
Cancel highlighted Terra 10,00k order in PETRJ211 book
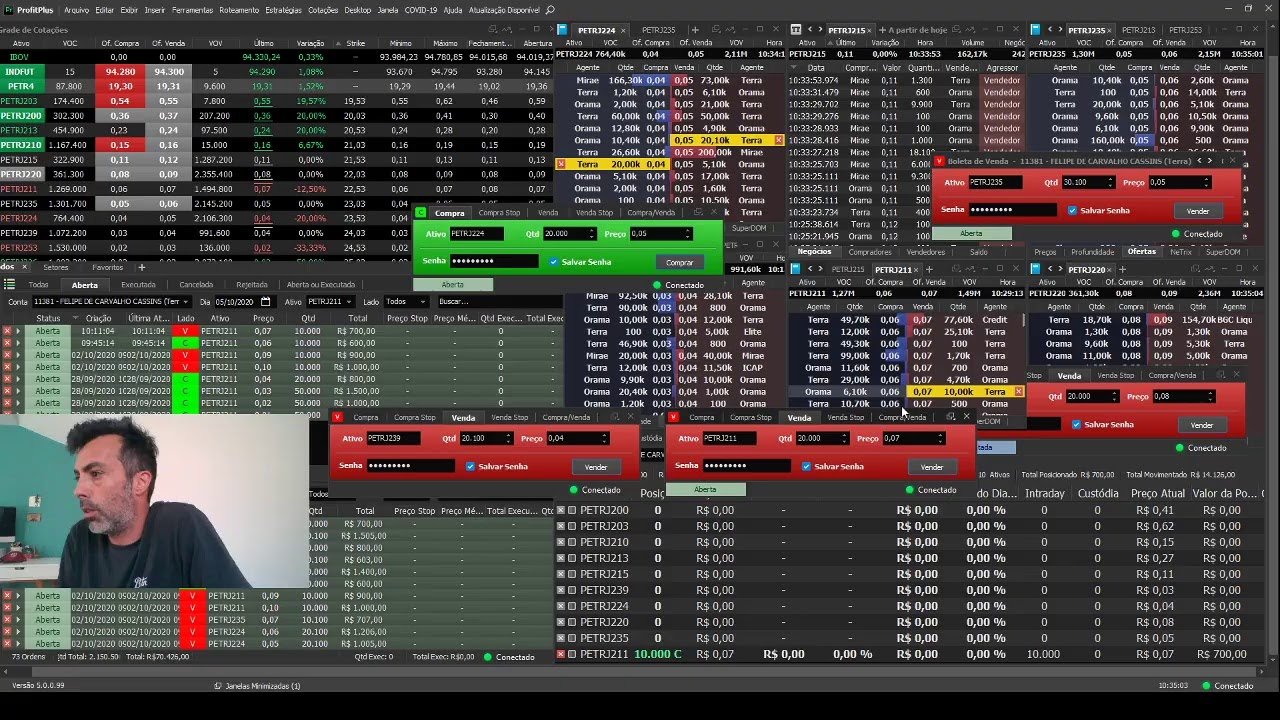(1019, 392)
